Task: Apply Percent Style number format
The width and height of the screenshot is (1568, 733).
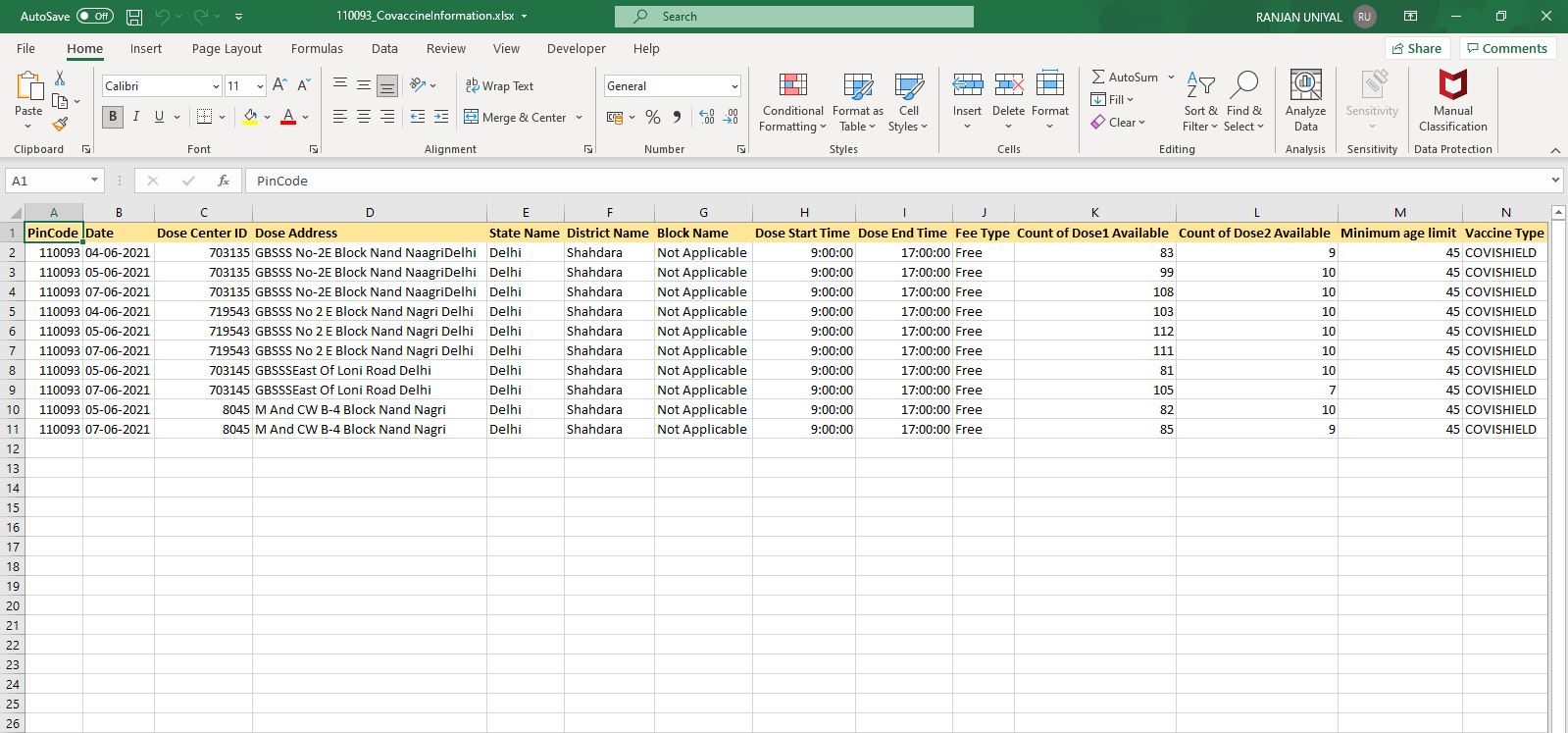Action: point(653,117)
